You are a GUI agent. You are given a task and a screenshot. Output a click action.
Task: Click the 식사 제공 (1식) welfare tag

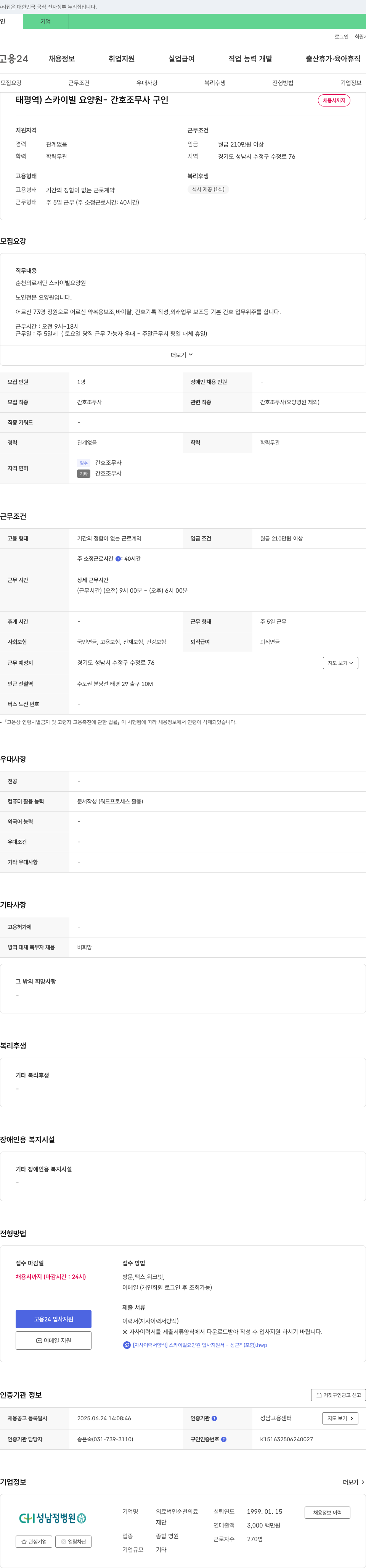tap(208, 189)
